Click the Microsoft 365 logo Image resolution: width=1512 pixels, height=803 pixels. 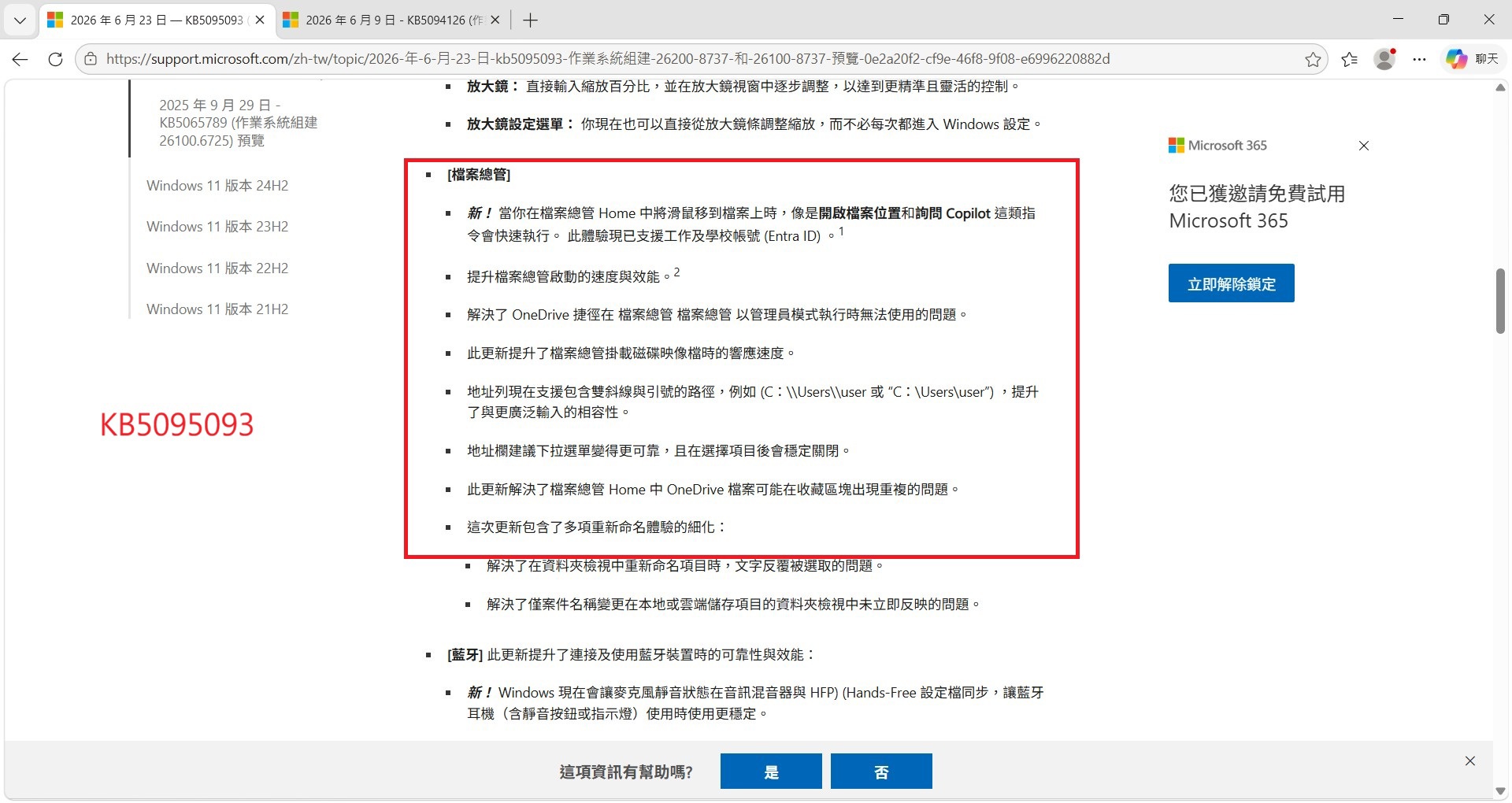click(1217, 146)
